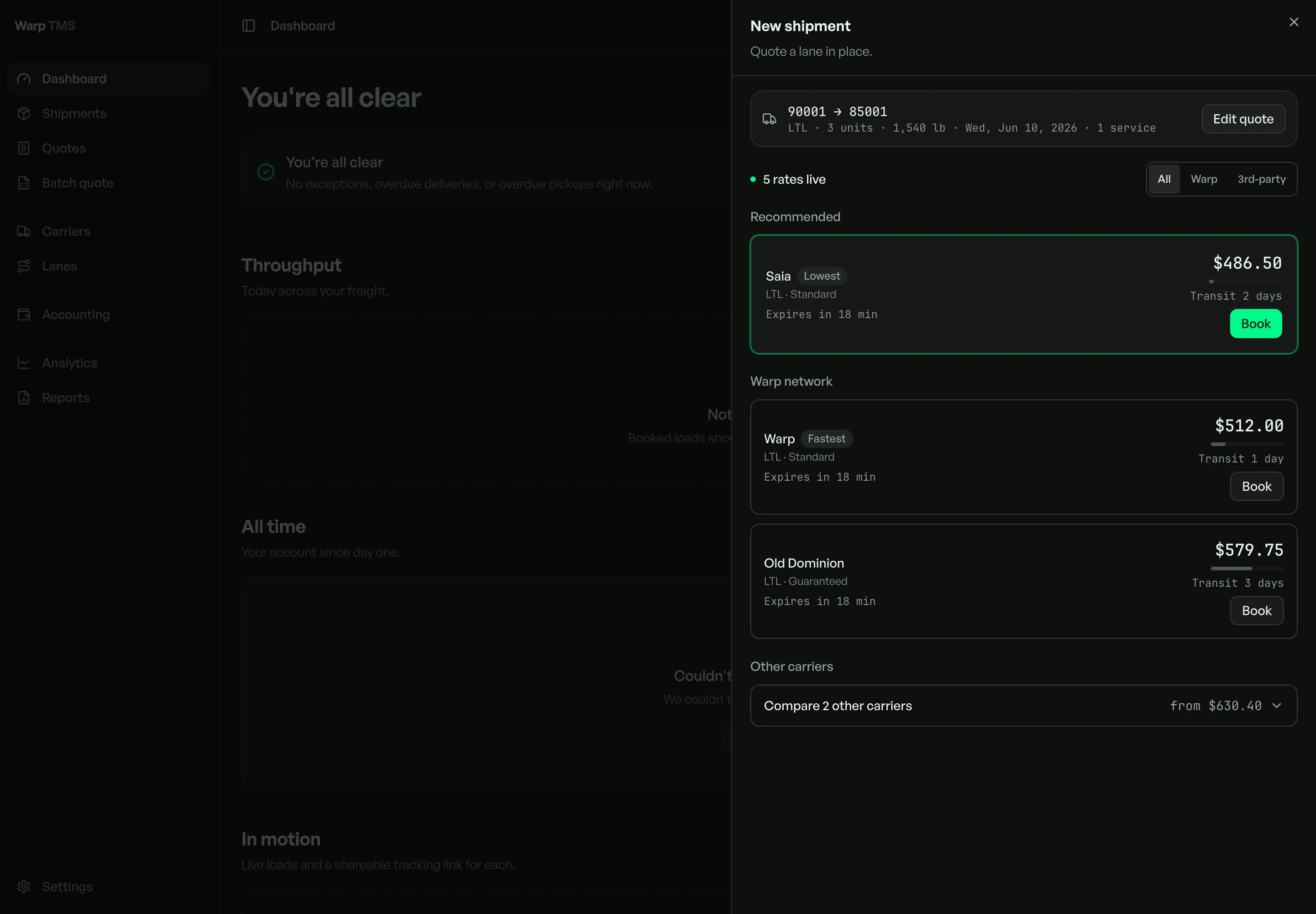This screenshot has width=1316, height=914.
Task: Click the Edit quote button
Action: 1243,119
